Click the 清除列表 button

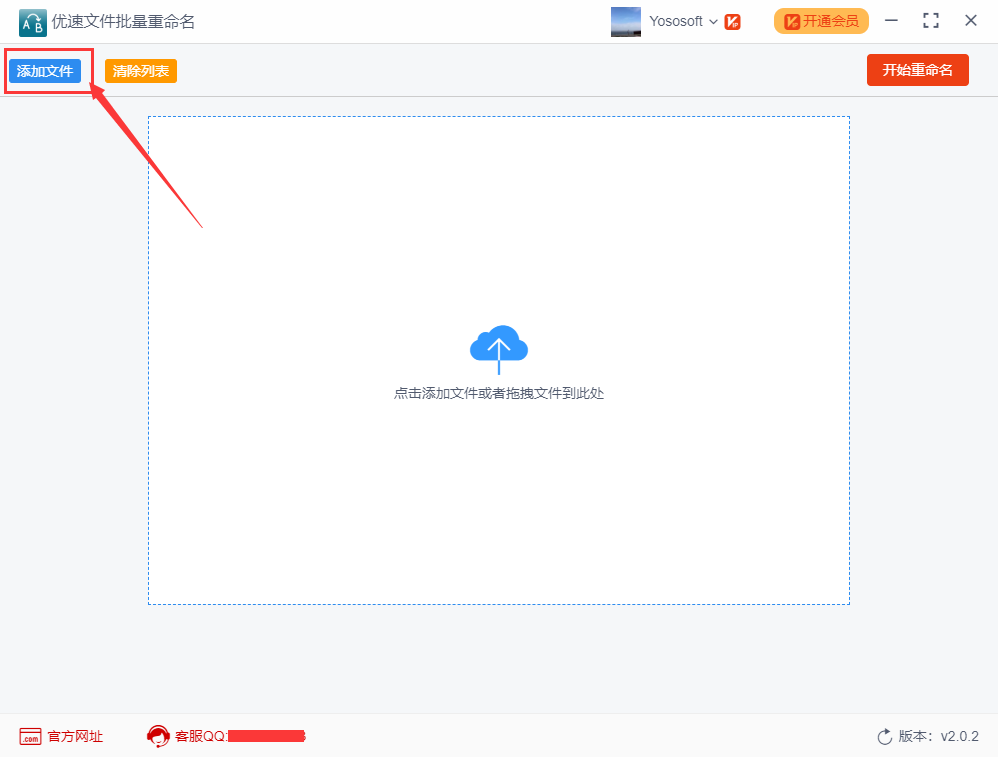(x=141, y=71)
